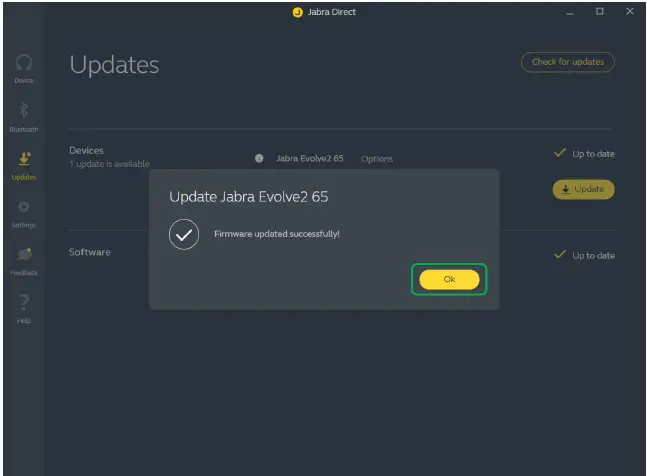647x476 pixels.
Task: Click the 'Firmware updated successfully!' message
Action: (276, 234)
